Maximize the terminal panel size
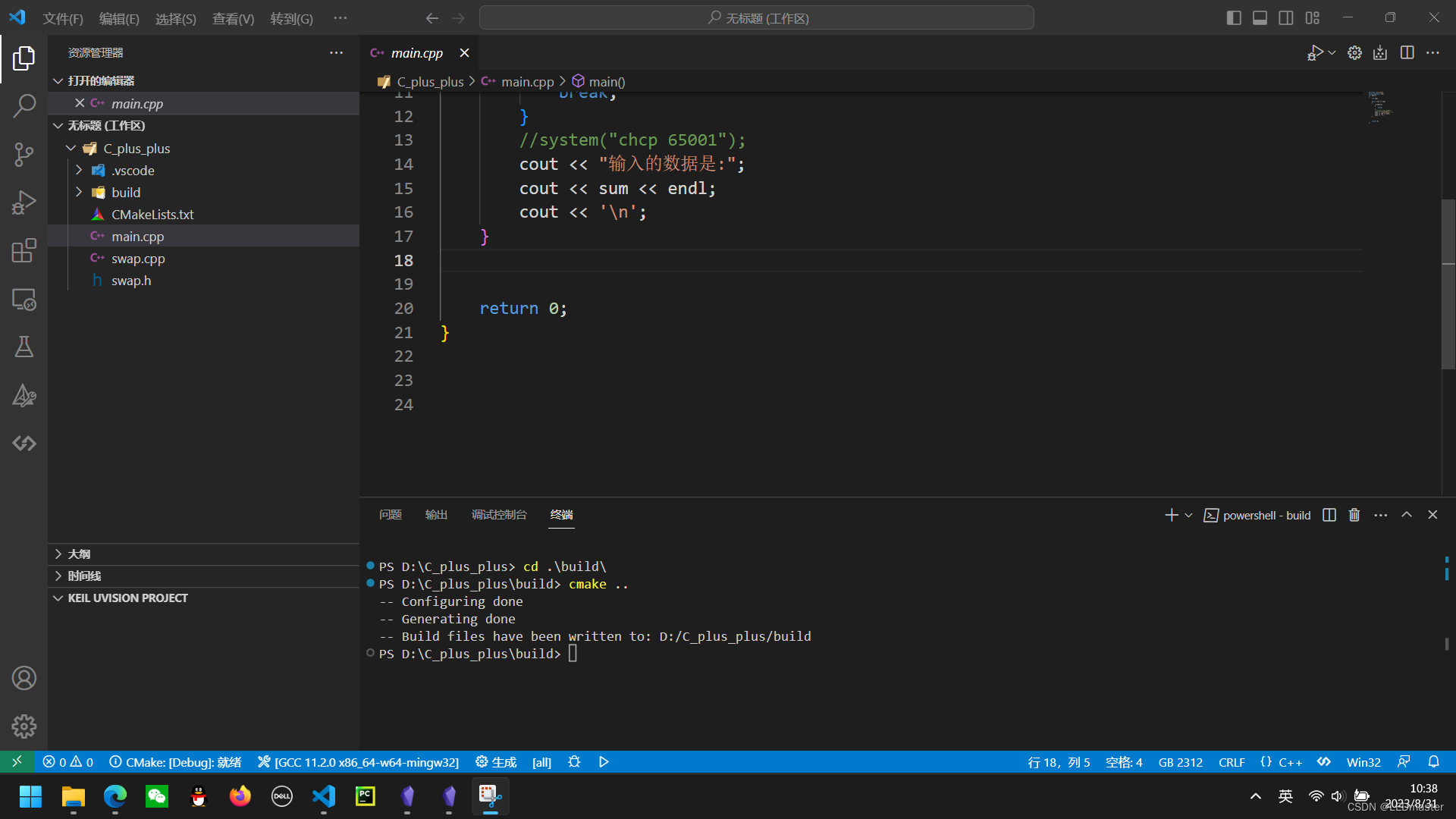This screenshot has height=819, width=1456. pos(1407,515)
